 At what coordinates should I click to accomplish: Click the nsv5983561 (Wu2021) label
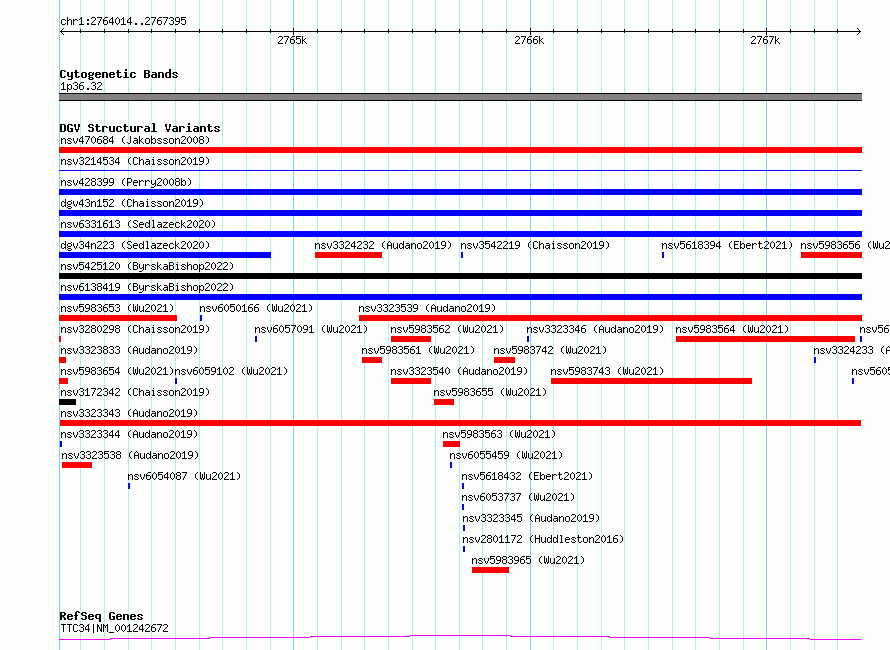pyautogui.click(x=418, y=350)
